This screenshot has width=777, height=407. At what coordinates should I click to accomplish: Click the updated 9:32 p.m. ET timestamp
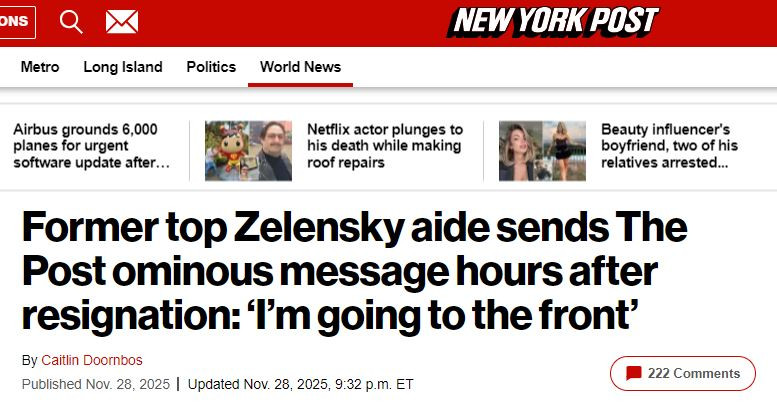(x=300, y=384)
